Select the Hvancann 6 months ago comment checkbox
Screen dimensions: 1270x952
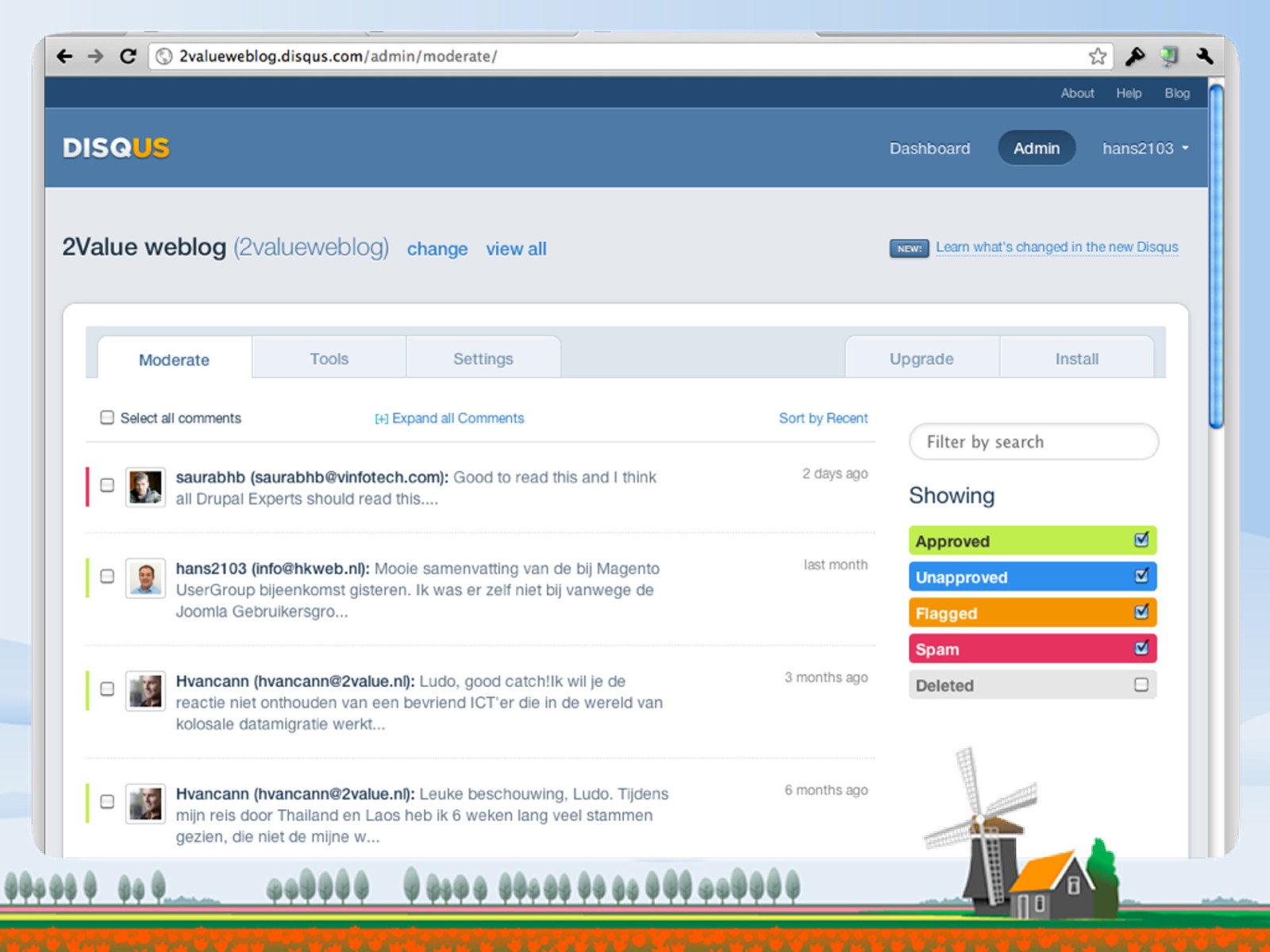[x=107, y=801]
